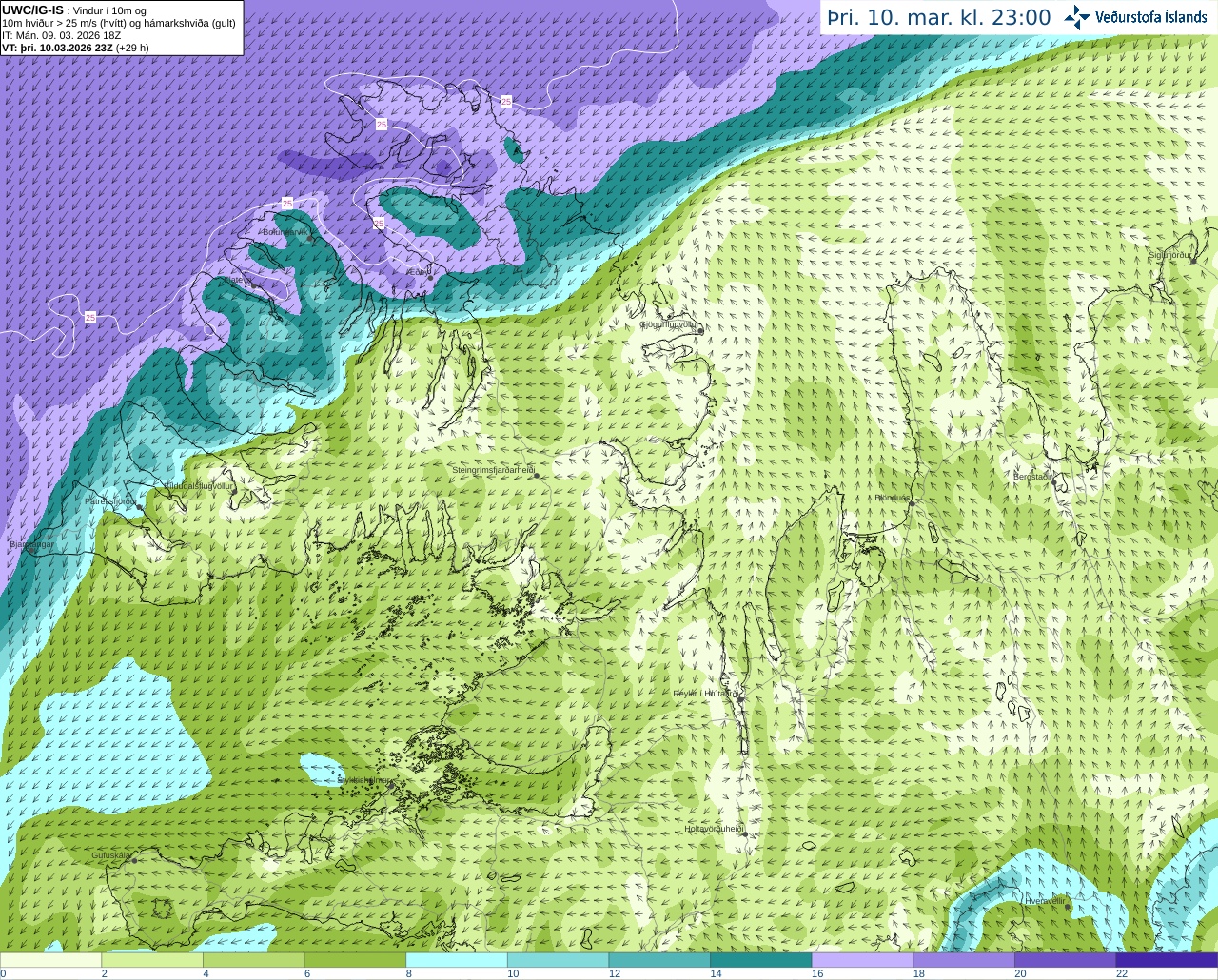Image resolution: width=1218 pixels, height=980 pixels.
Task: Click the dark indigo legend swatch above 22
Action: coord(1167,960)
